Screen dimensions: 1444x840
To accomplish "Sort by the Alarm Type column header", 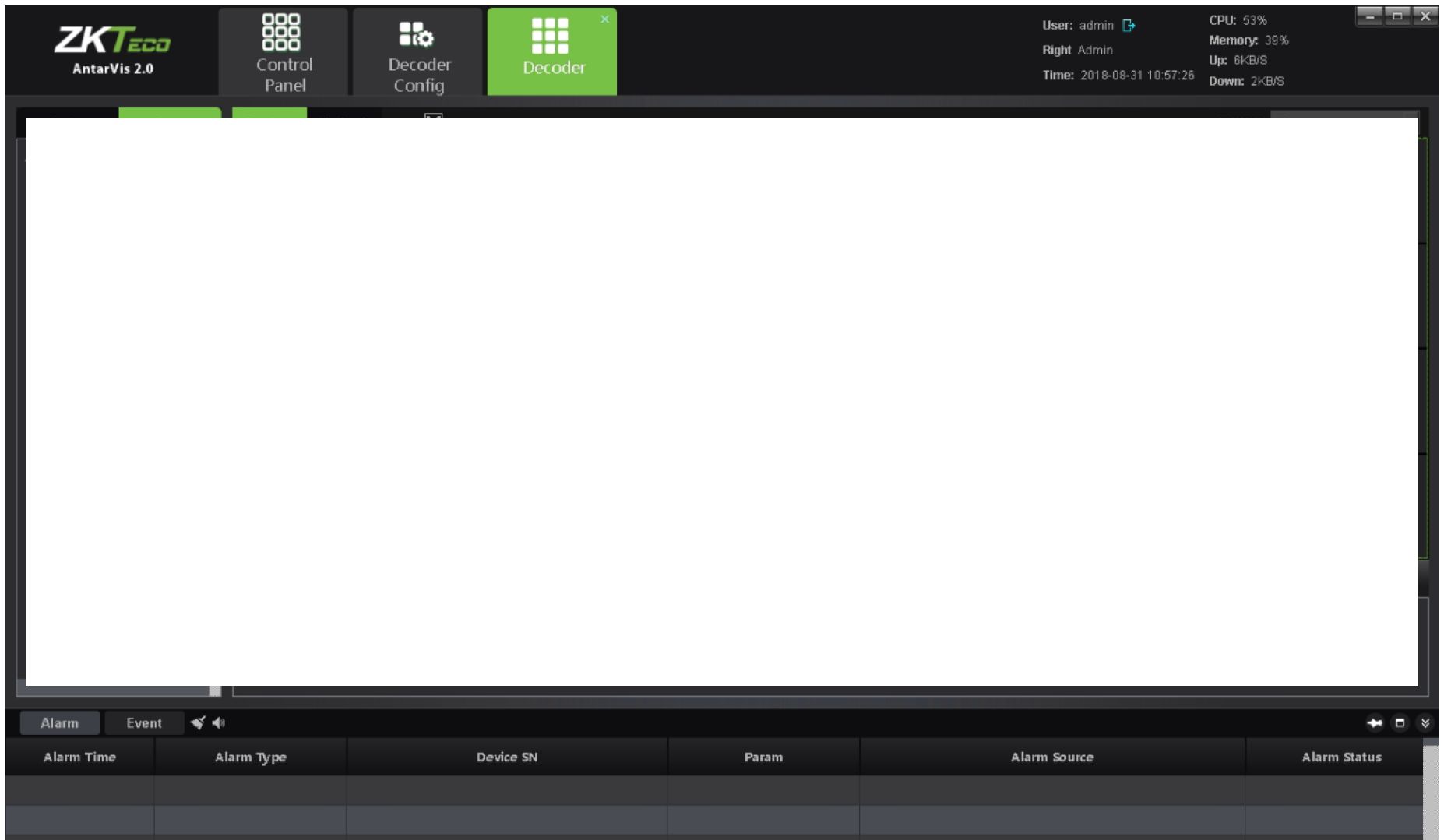I will [250, 757].
